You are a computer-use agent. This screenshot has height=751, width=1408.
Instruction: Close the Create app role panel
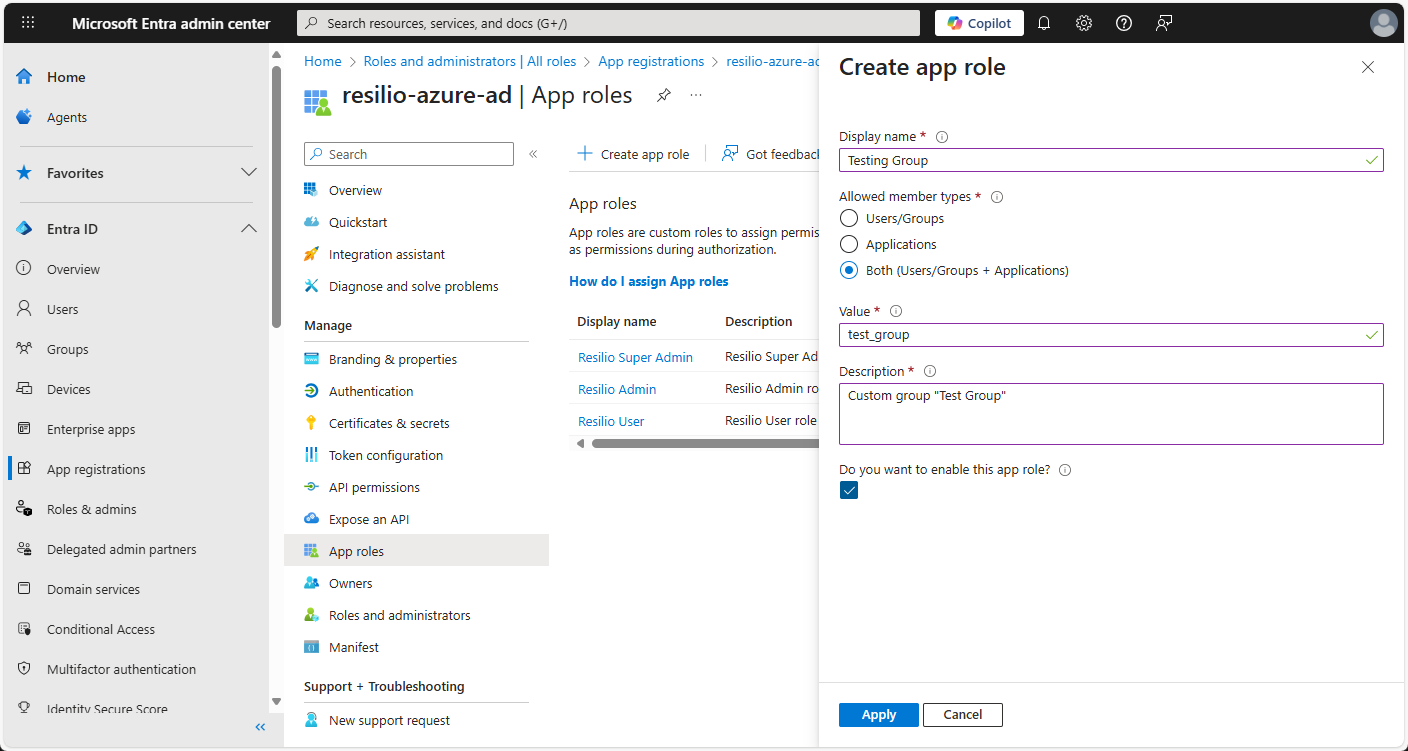pos(1368,67)
